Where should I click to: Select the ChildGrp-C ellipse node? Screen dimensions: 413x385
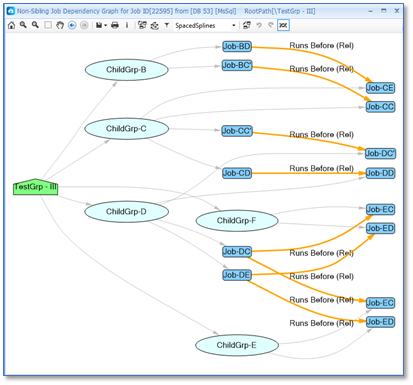126,129
